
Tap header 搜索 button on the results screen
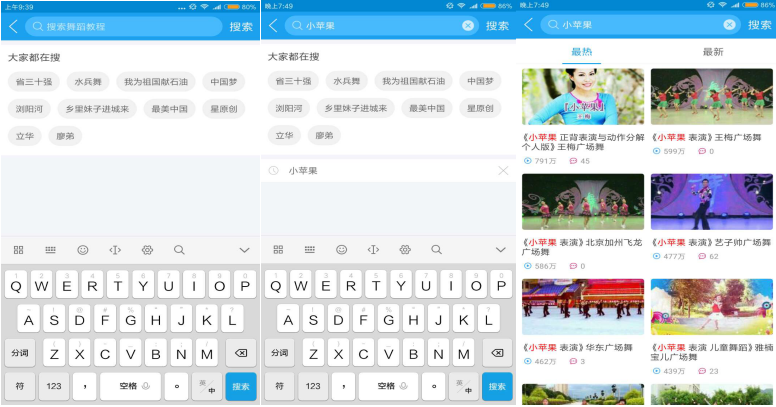coord(759,25)
